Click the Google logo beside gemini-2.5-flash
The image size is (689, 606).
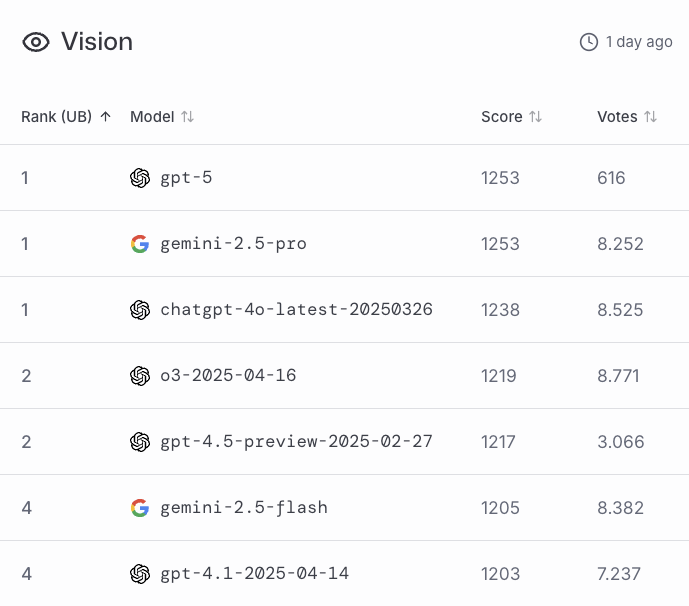coord(140,508)
